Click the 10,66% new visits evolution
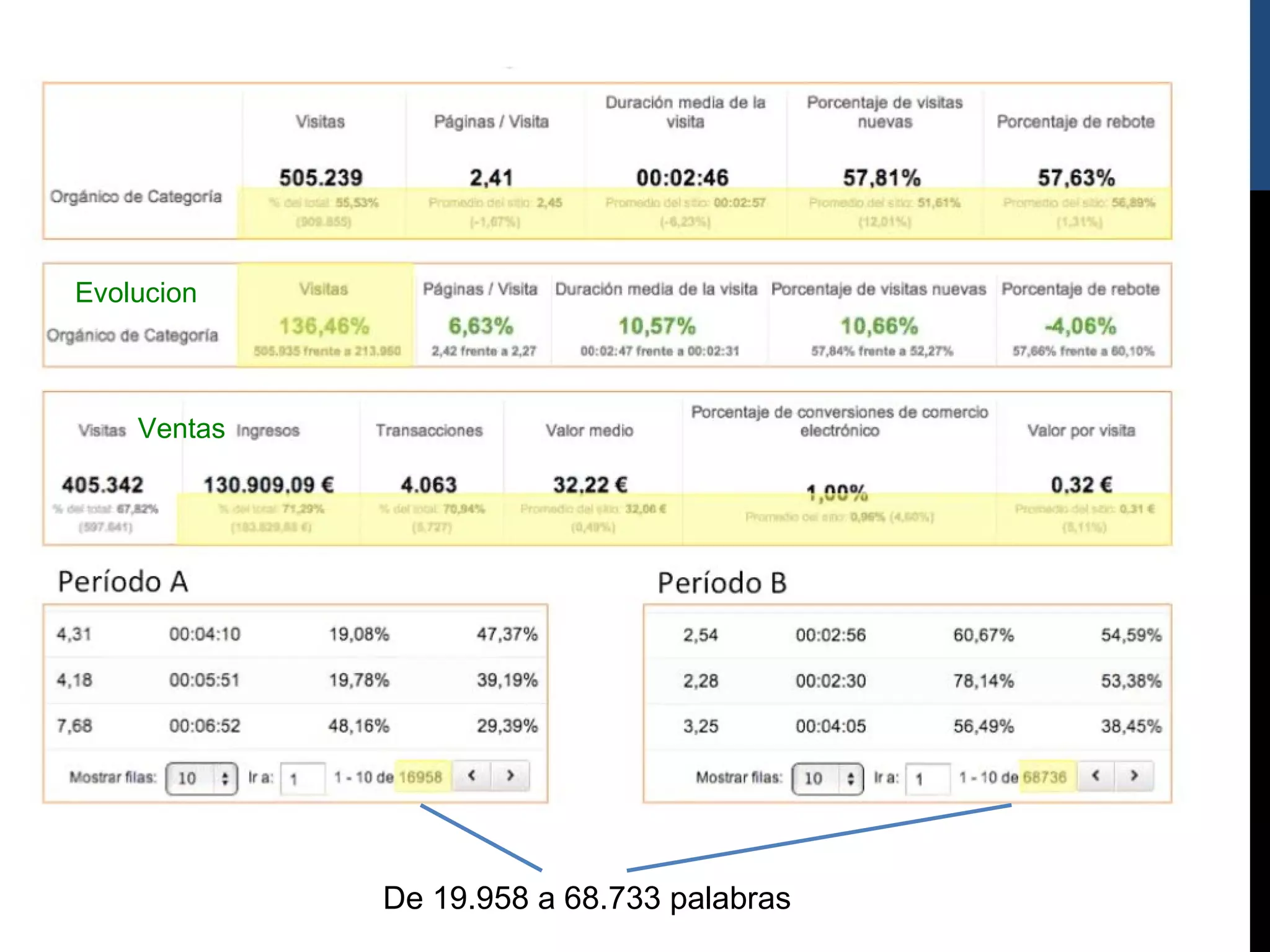This screenshot has height=952, width=1270. (879, 325)
